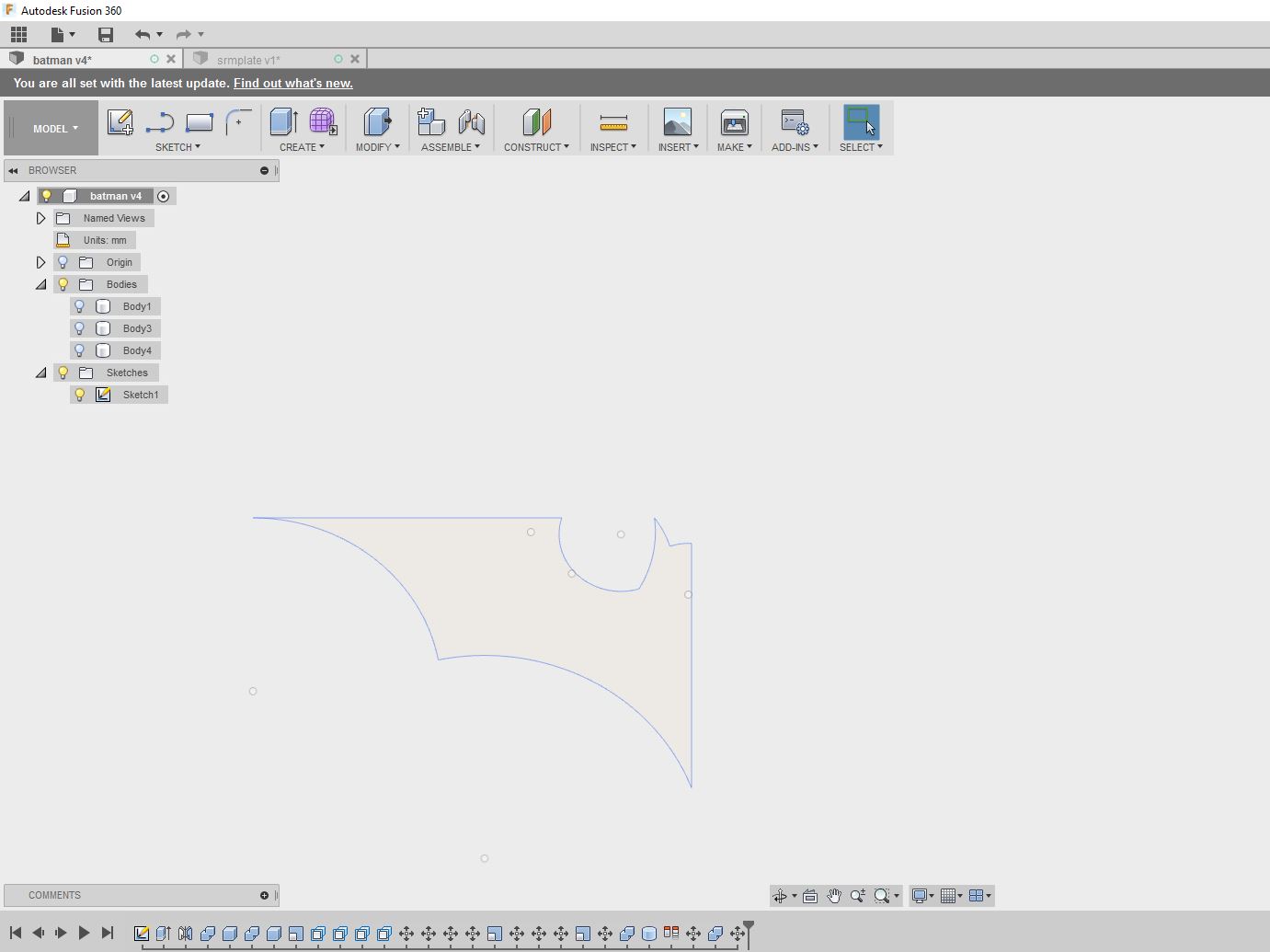Click the Zoom Window fit icon
The width and height of the screenshot is (1270, 952).
pyautogui.click(x=883, y=896)
